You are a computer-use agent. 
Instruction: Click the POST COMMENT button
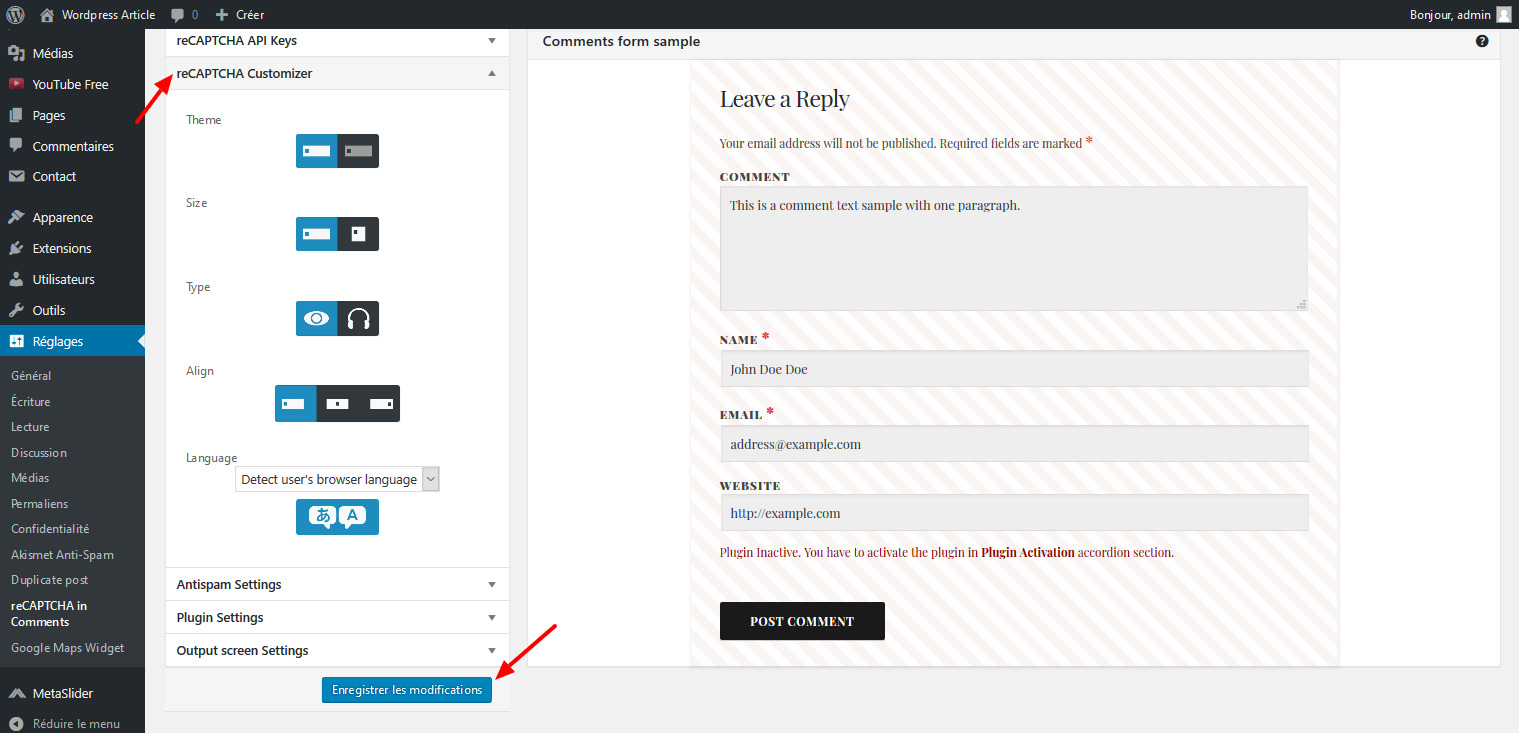click(x=802, y=621)
